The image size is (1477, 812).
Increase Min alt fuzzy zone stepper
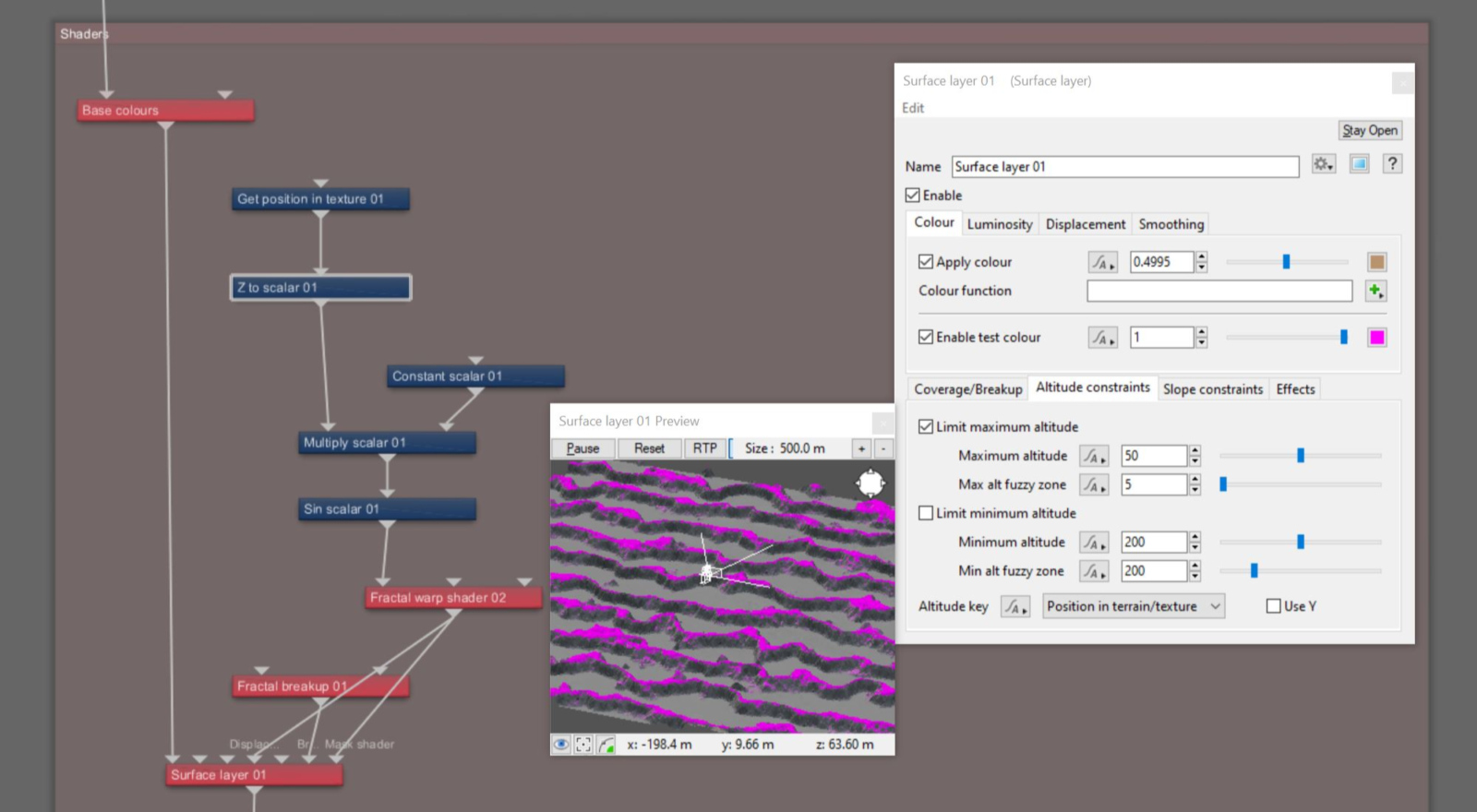1195,566
